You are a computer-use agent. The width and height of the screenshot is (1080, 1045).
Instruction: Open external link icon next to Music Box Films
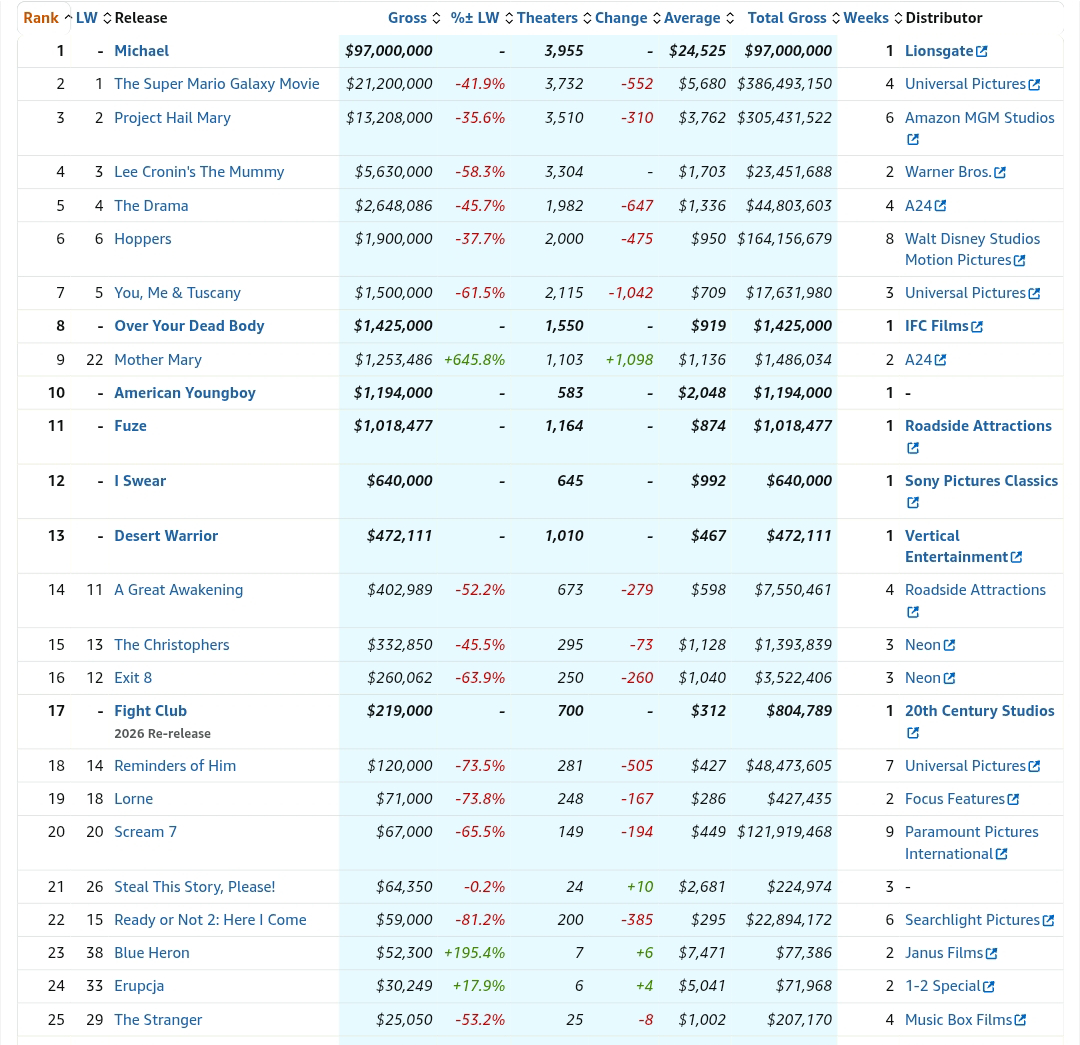tap(1021, 1020)
